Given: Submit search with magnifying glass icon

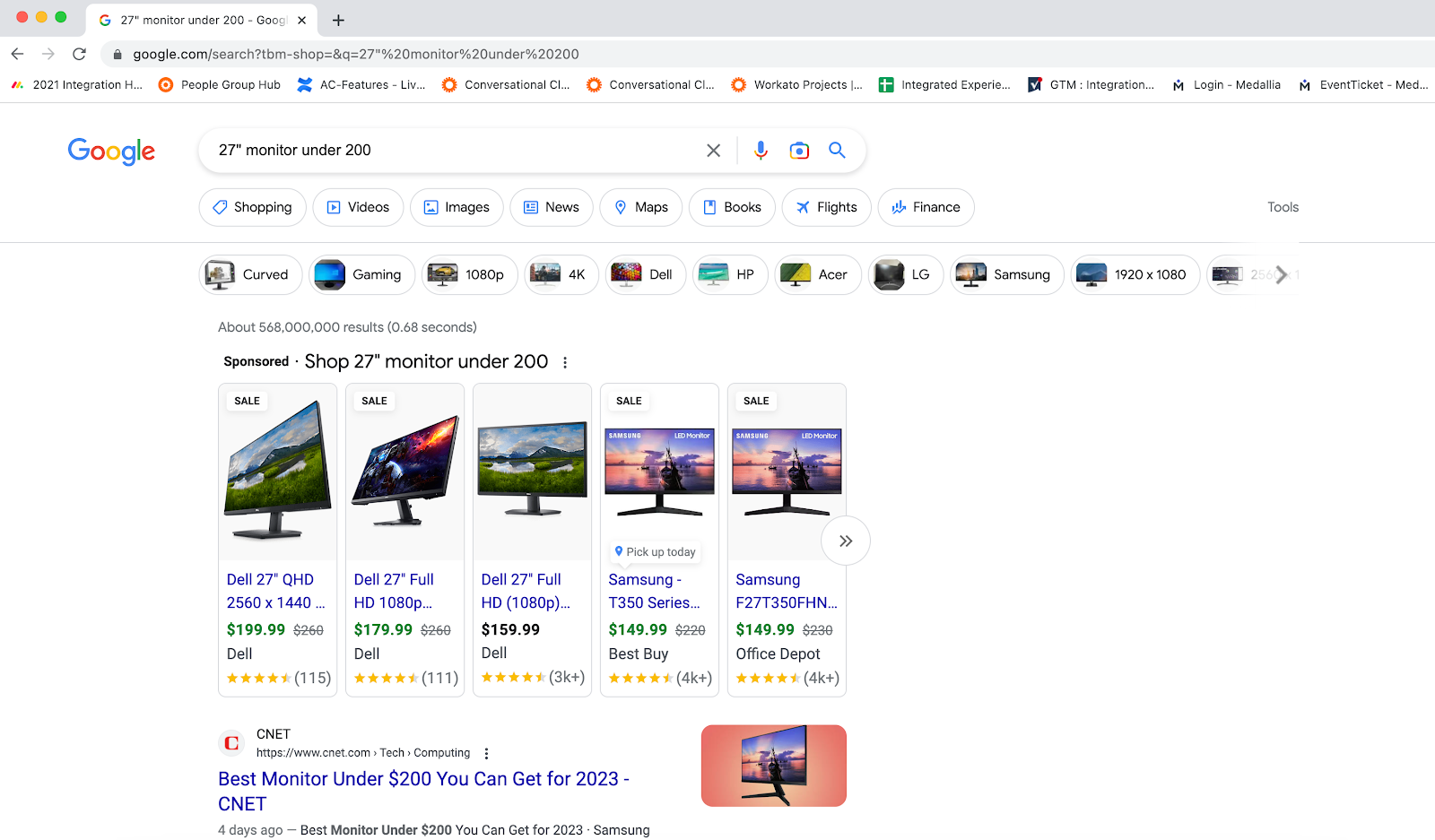Looking at the screenshot, I should pyautogui.click(x=837, y=151).
